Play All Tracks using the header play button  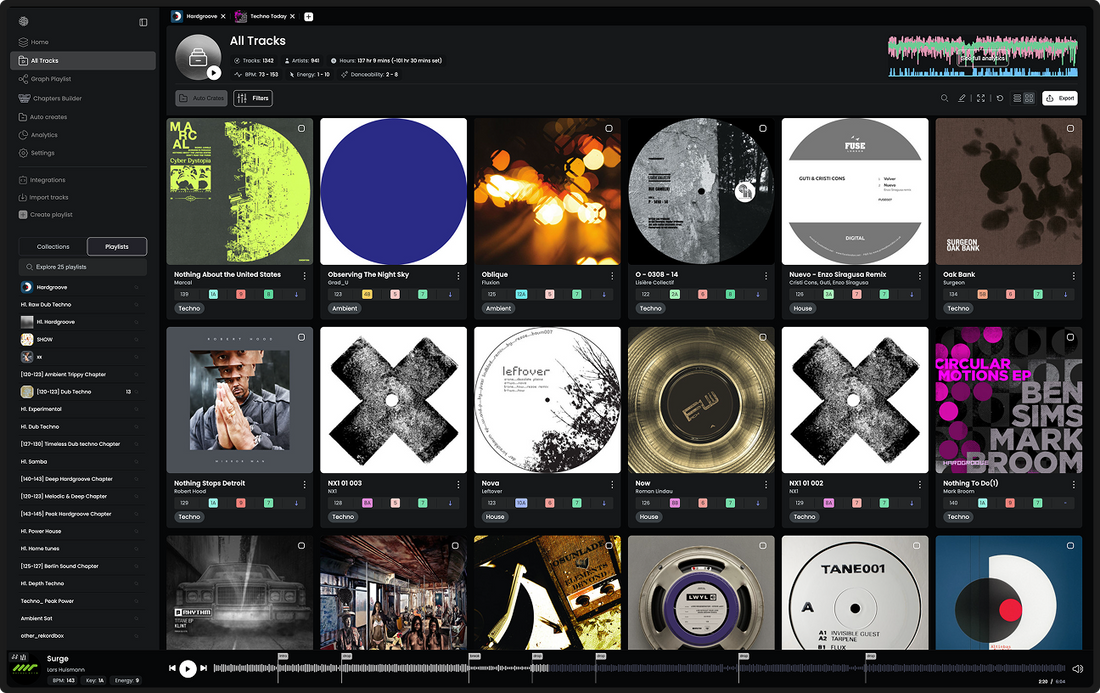pyautogui.click(x=214, y=73)
